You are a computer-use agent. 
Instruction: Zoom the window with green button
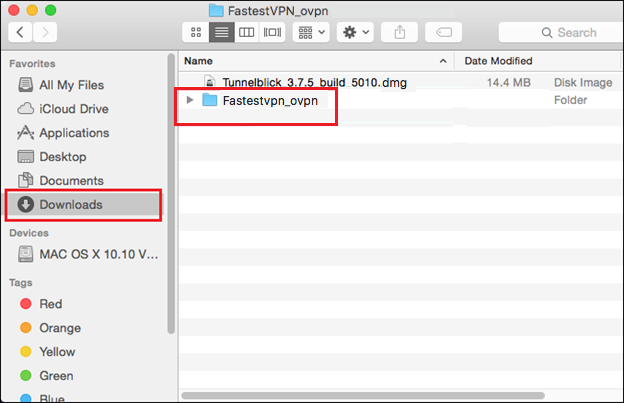coord(51,10)
